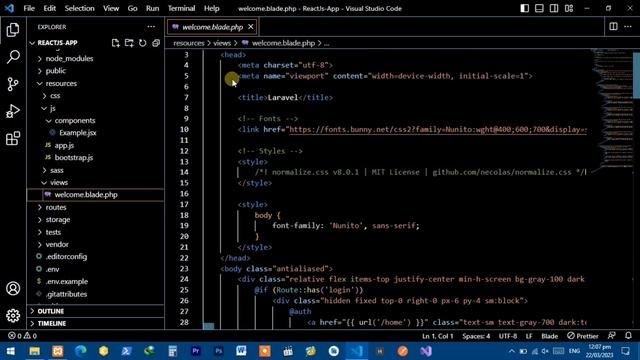Open notifications bell in status bar
The height and width of the screenshot is (360, 640).
coord(628,336)
